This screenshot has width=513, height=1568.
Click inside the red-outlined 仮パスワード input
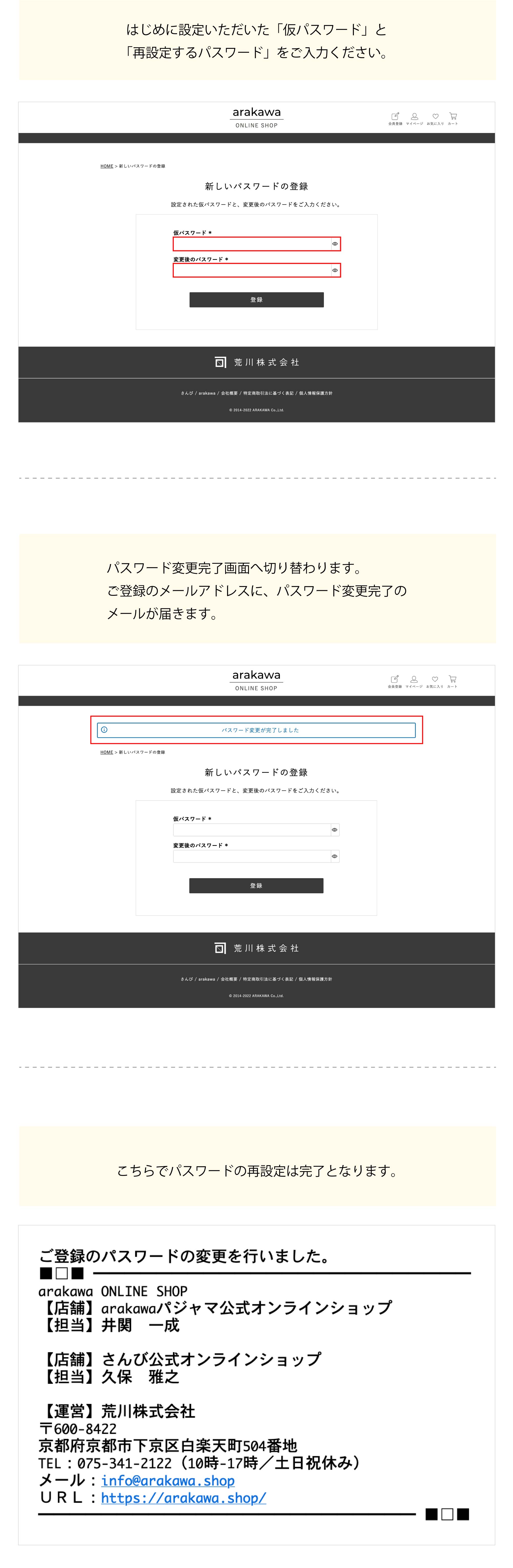click(252, 243)
